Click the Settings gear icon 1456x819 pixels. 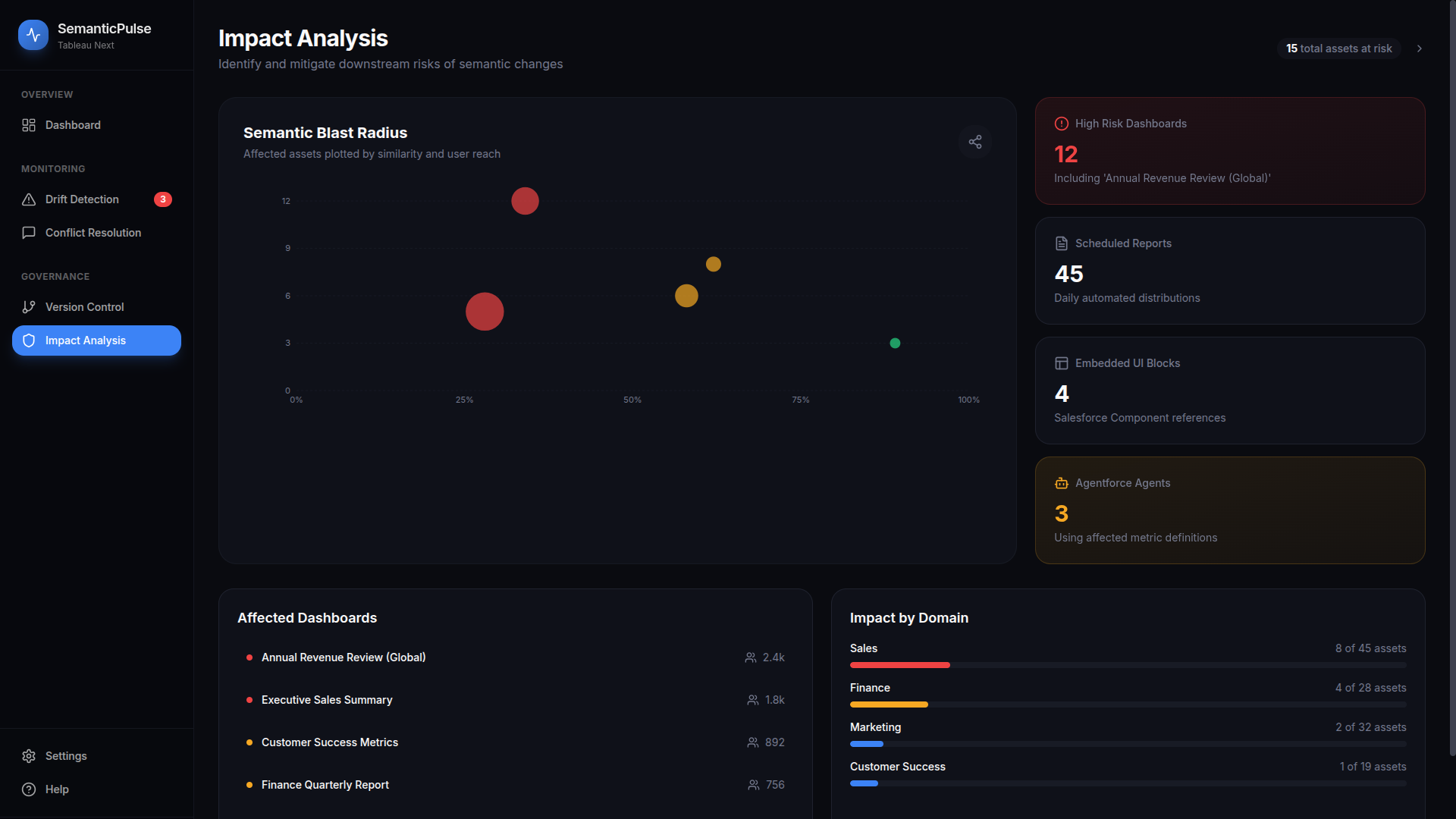[29, 756]
